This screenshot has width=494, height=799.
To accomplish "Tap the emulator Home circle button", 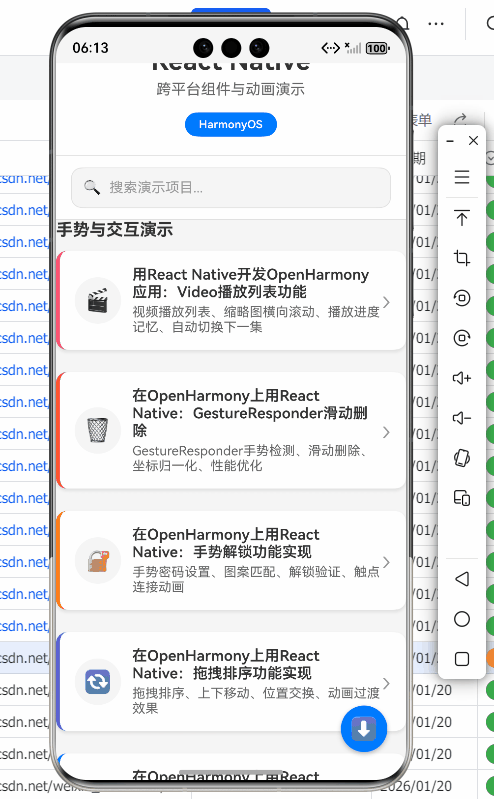I will [x=462, y=619].
